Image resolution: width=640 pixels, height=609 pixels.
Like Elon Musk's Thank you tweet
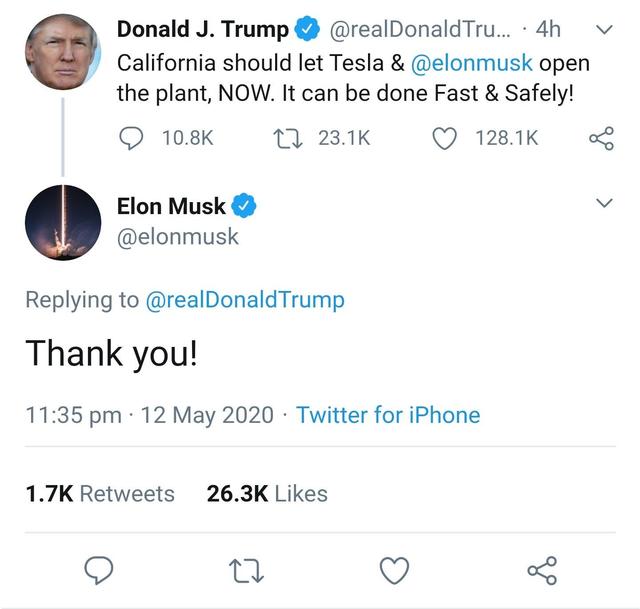394,569
